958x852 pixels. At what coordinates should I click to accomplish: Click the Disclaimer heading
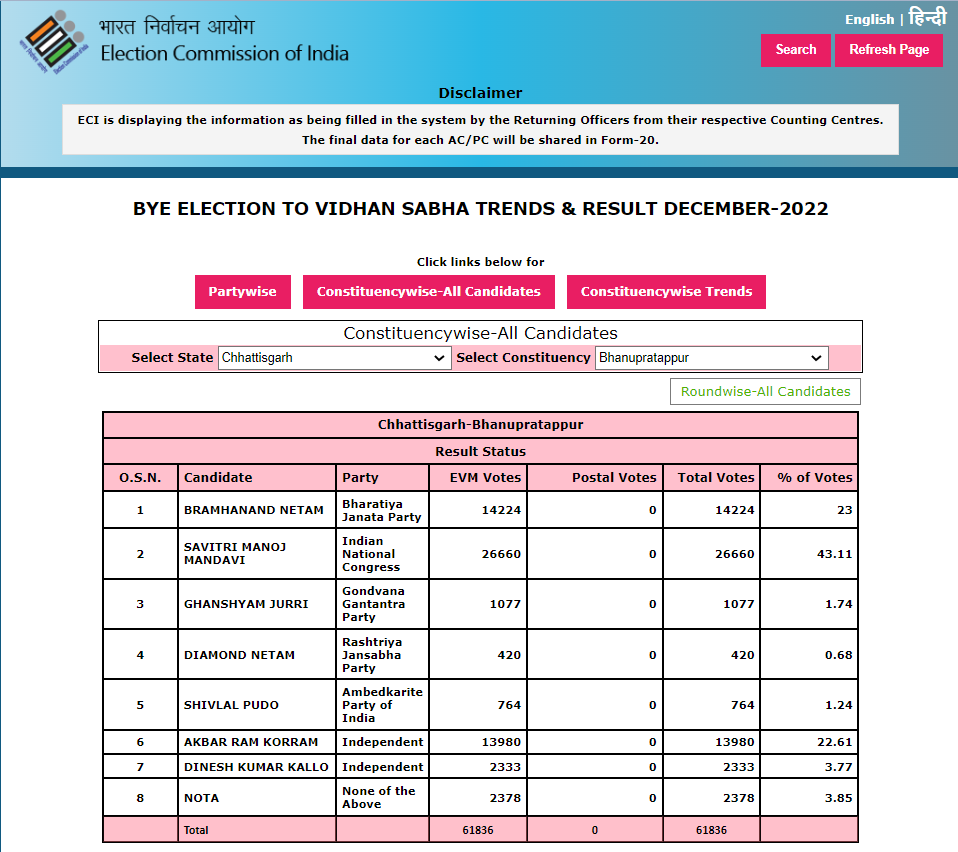coord(480,93)
